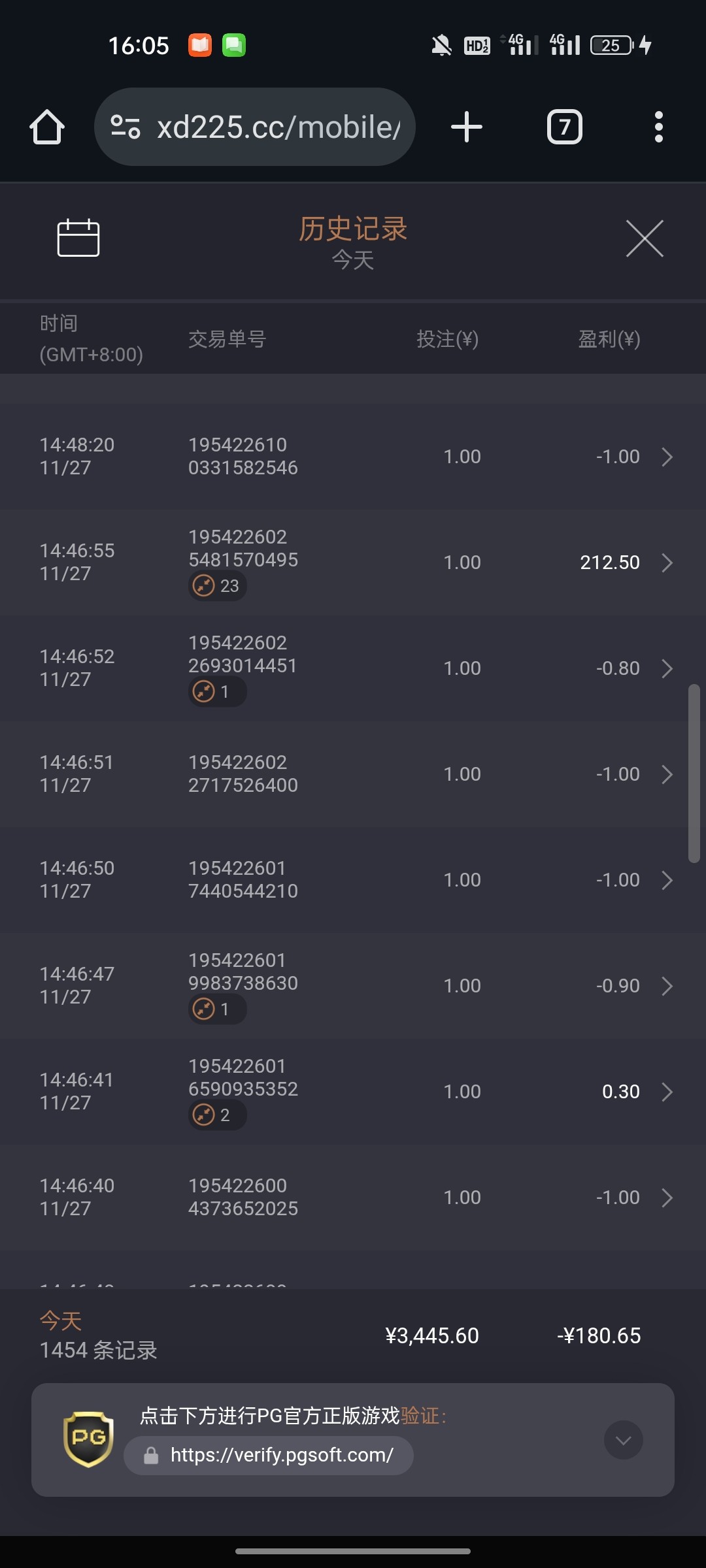Open the browser three-dot menu
The height and width of the screenshot is (1568, 706).
(658, 127)
